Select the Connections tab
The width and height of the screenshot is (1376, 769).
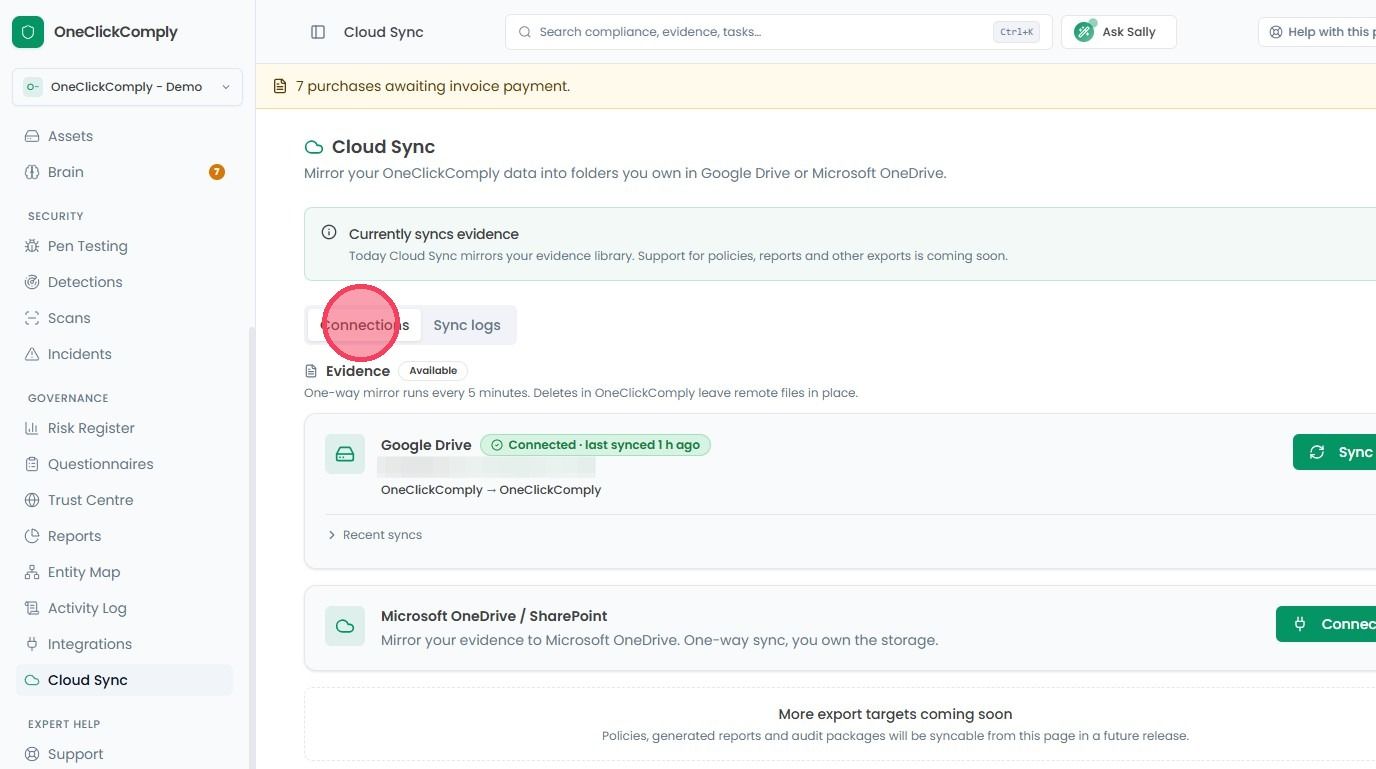[x=364, y=325]
